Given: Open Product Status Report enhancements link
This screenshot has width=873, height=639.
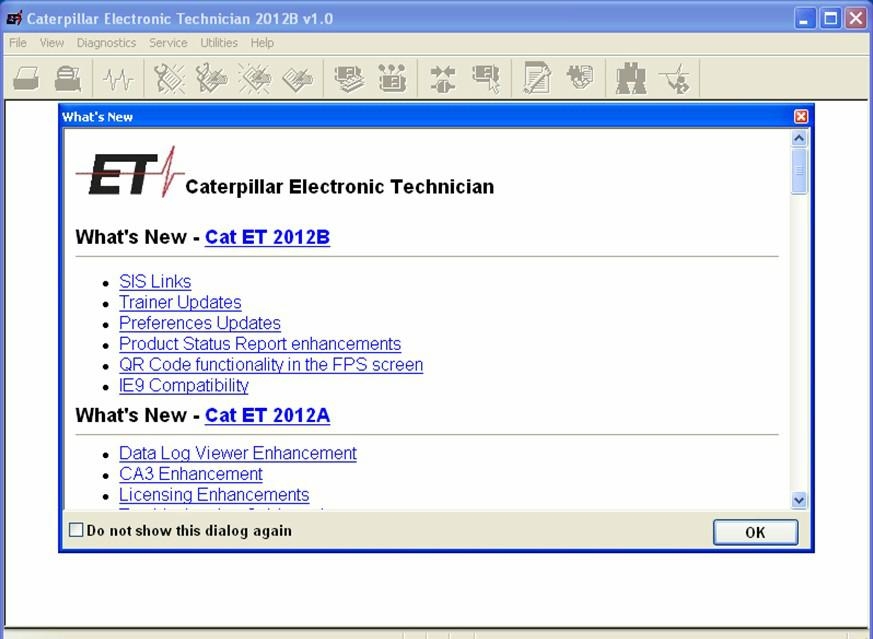Looking at the screenshot, I should point(259,344).
